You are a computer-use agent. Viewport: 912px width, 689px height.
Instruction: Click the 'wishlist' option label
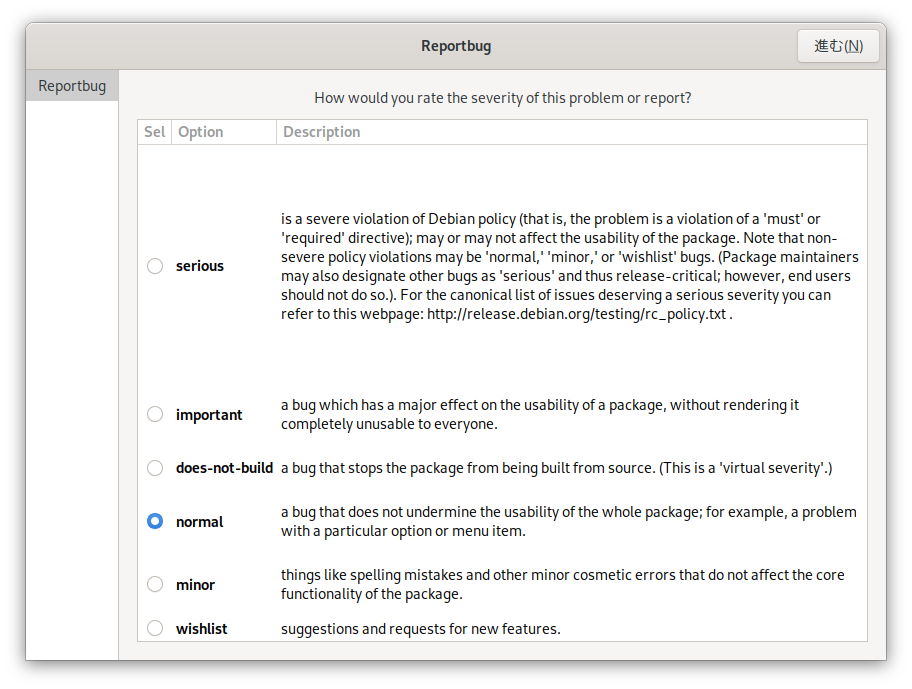(x=201, y=629)
